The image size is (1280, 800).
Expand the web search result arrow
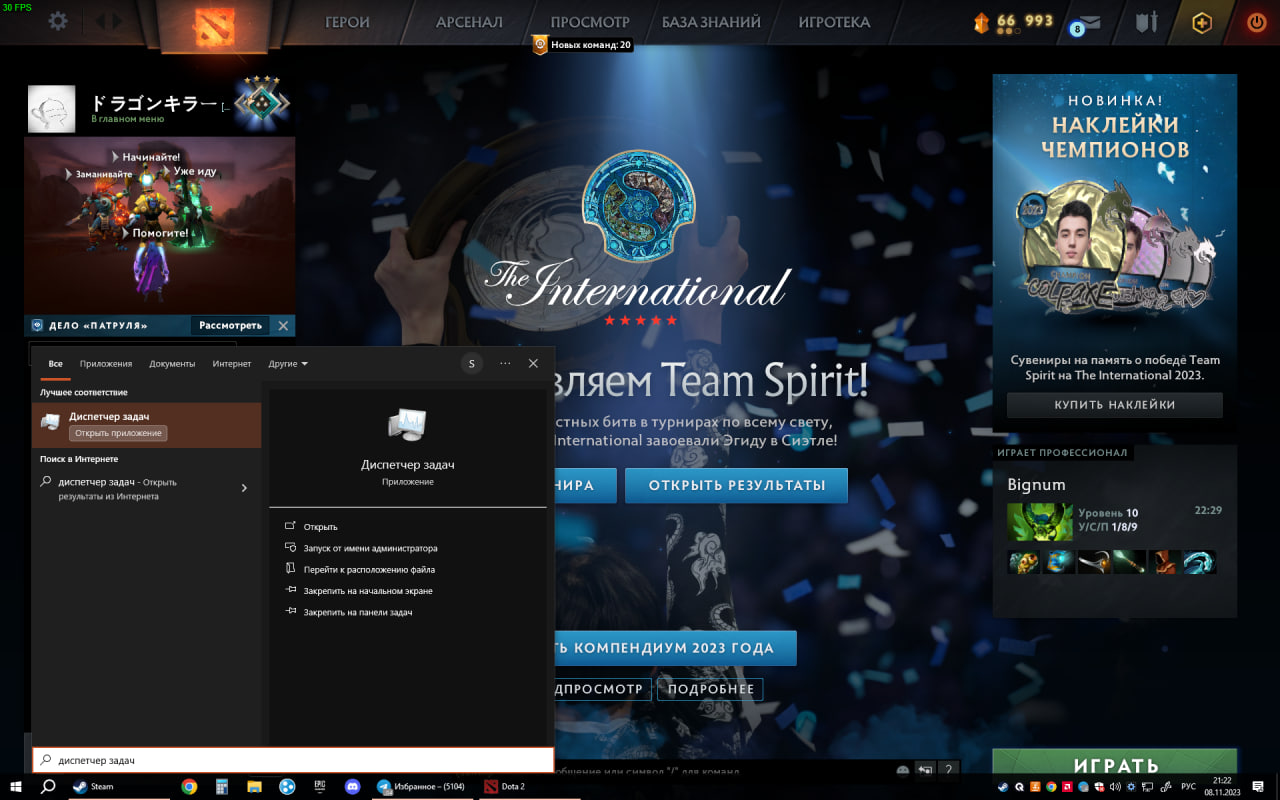[244, 488]
